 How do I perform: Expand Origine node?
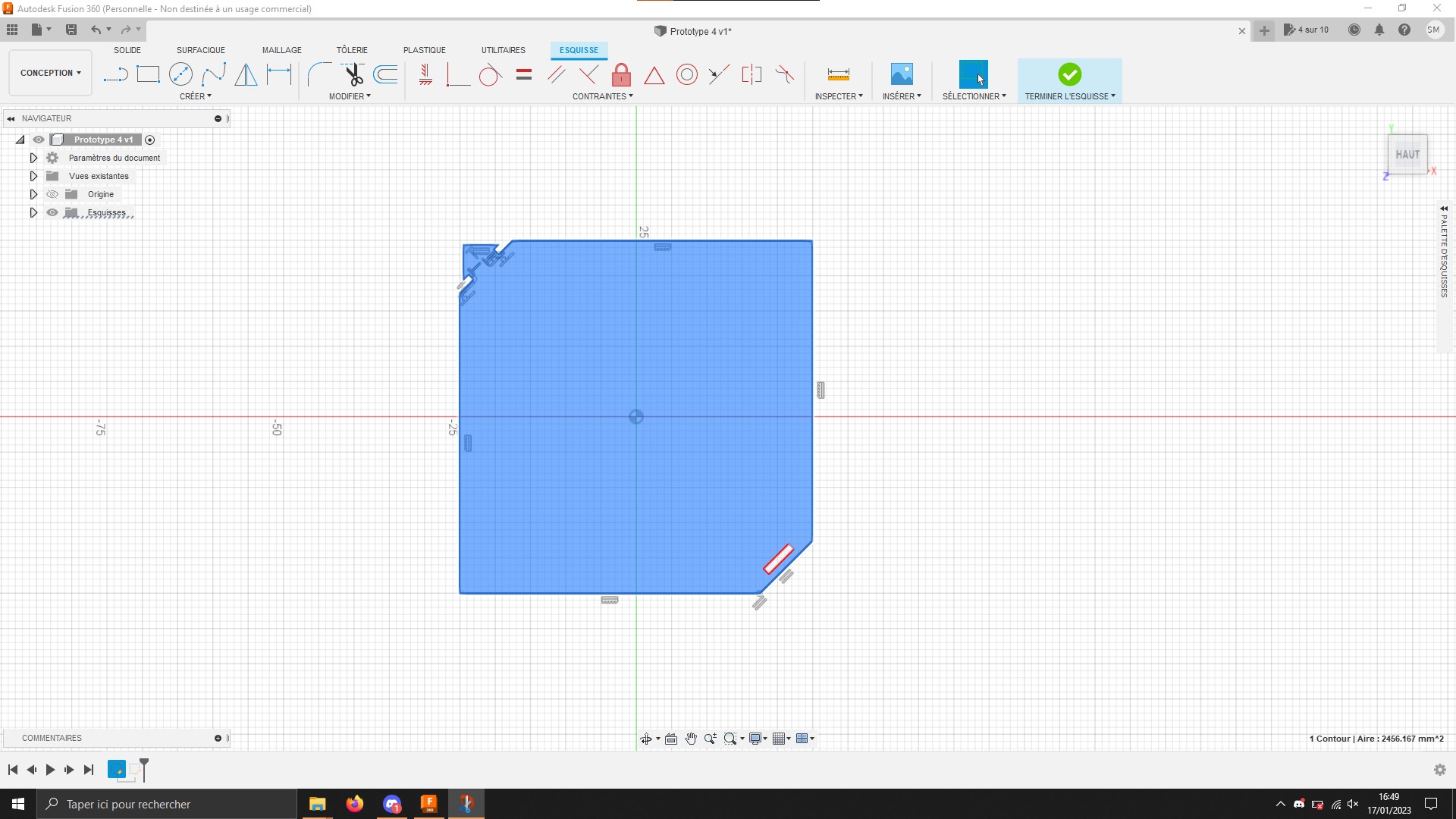(33, 194)
